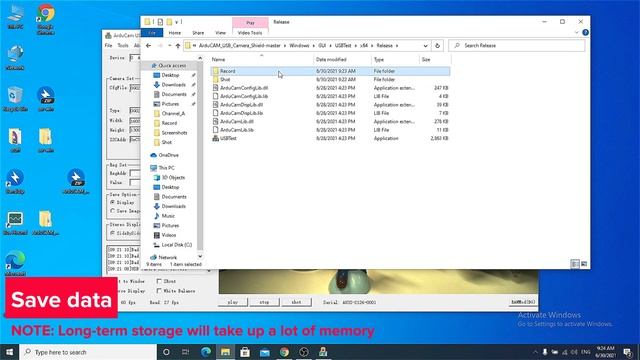Open Microsoft Edge from taskbar
Viewport: 640px width, 360px height.
pos(206,352)
